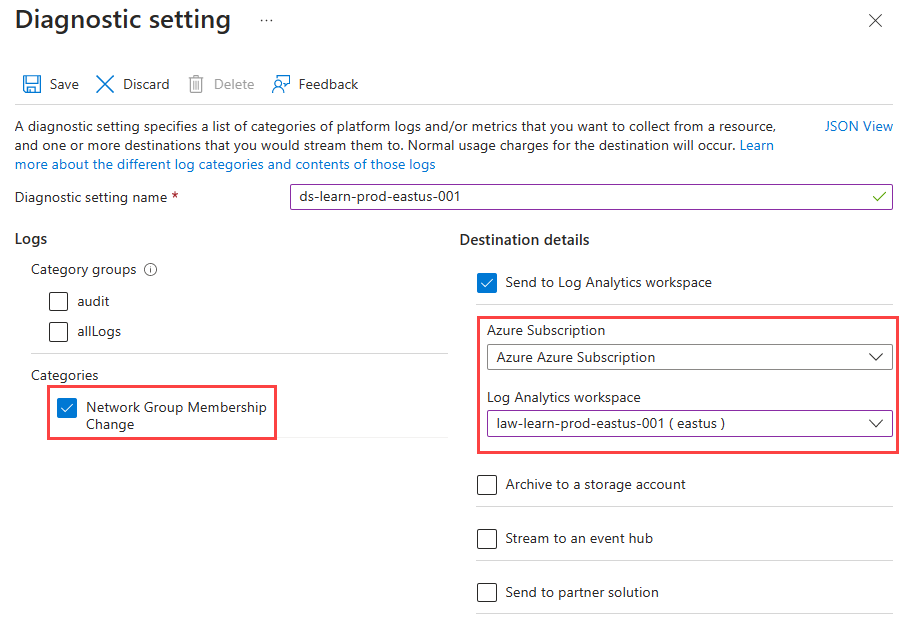Close the Diagnostic setting pane
The image size is (905, 632).
pyautogui.click(x=875, y=20)
